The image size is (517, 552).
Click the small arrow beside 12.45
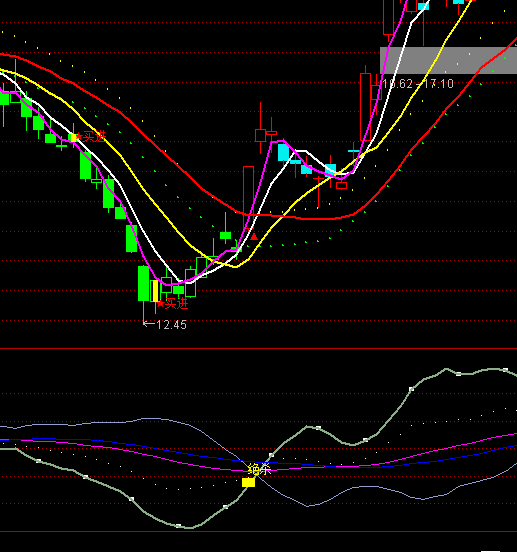149,324
